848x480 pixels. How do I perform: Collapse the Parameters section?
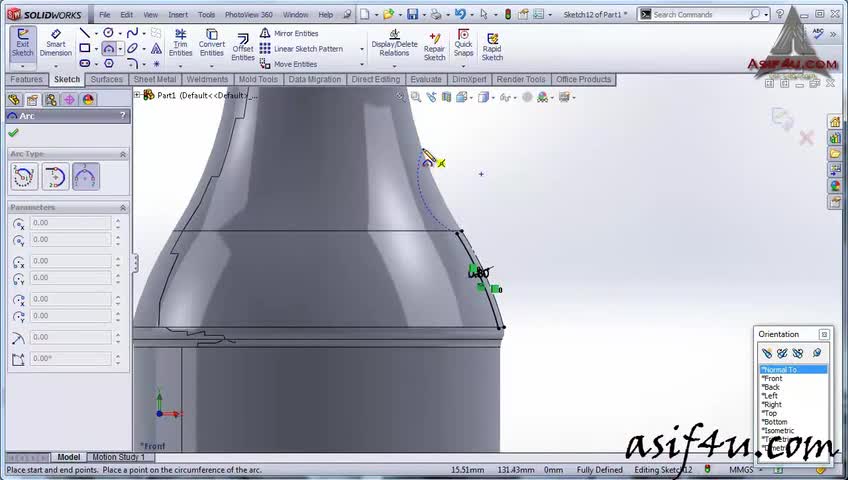(x=123, y=208)
